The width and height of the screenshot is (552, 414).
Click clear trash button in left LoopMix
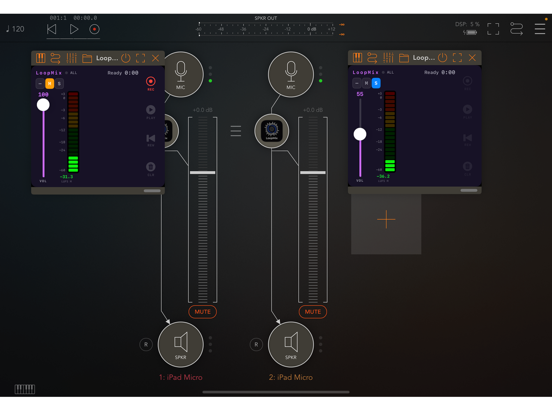coord(151,168)
